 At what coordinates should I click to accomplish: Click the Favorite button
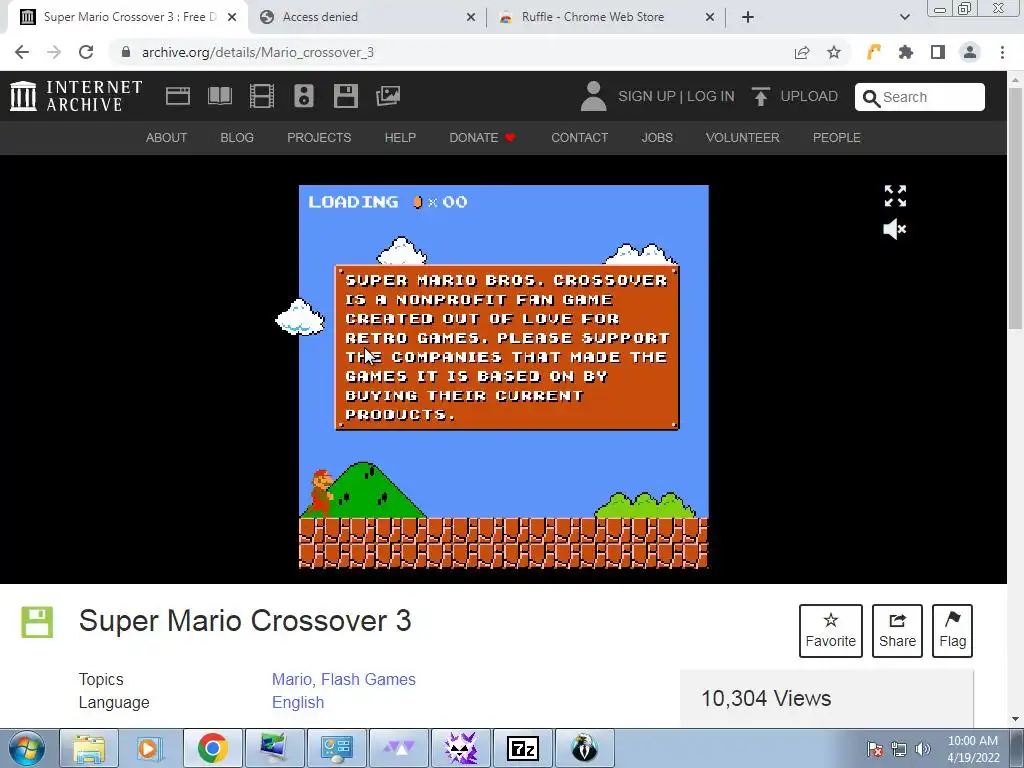tap(831, 631)
